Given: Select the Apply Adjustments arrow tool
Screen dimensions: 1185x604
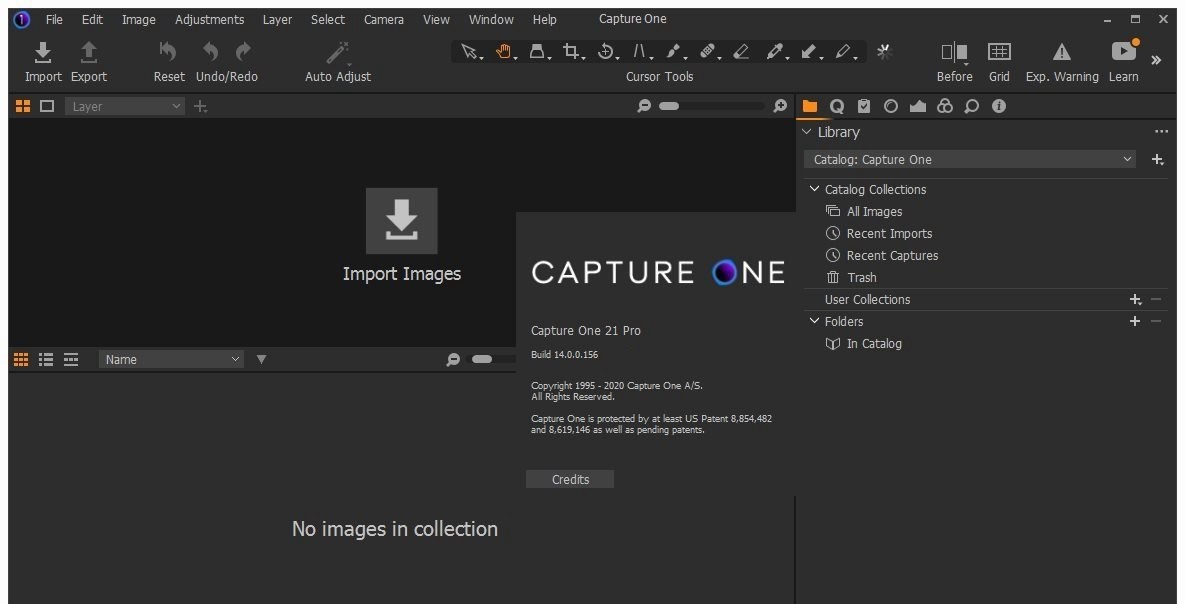Looking at the screenshot, I should (809, 51).
